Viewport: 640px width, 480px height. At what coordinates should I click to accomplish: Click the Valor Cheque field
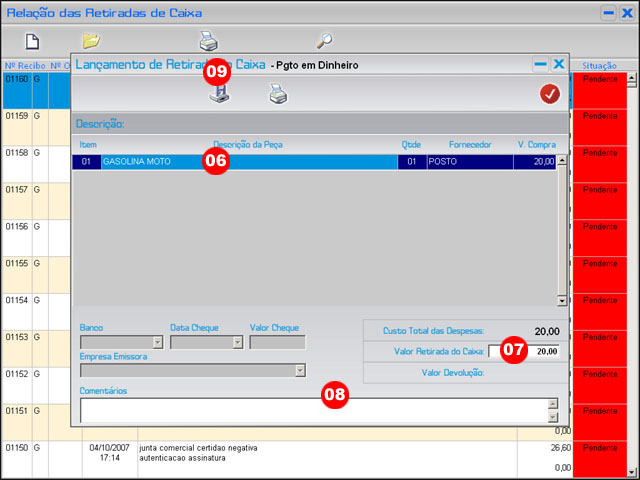(x=277, y=342)
